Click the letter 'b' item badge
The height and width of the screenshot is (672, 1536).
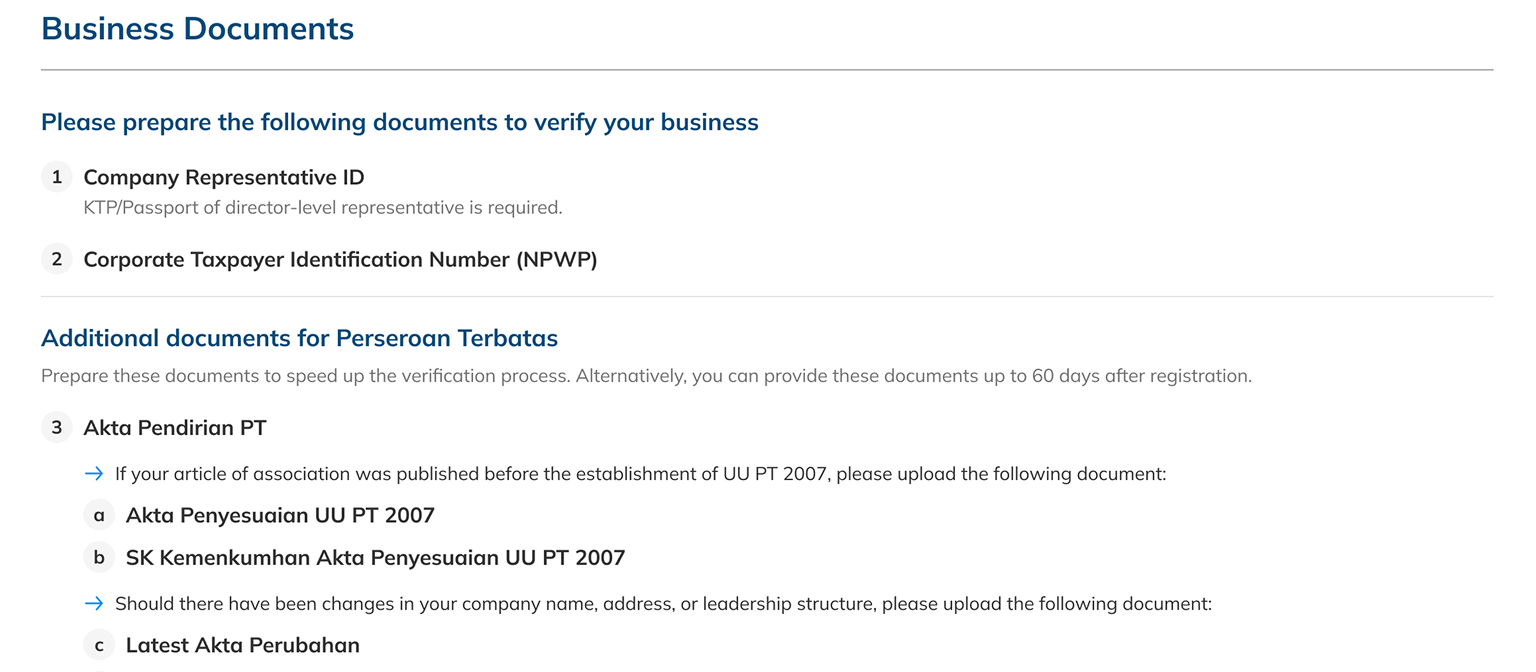(x=99, y=558)
